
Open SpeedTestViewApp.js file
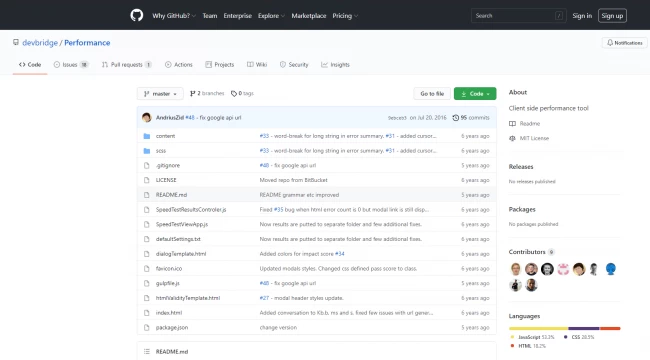[x=182, y=224]
